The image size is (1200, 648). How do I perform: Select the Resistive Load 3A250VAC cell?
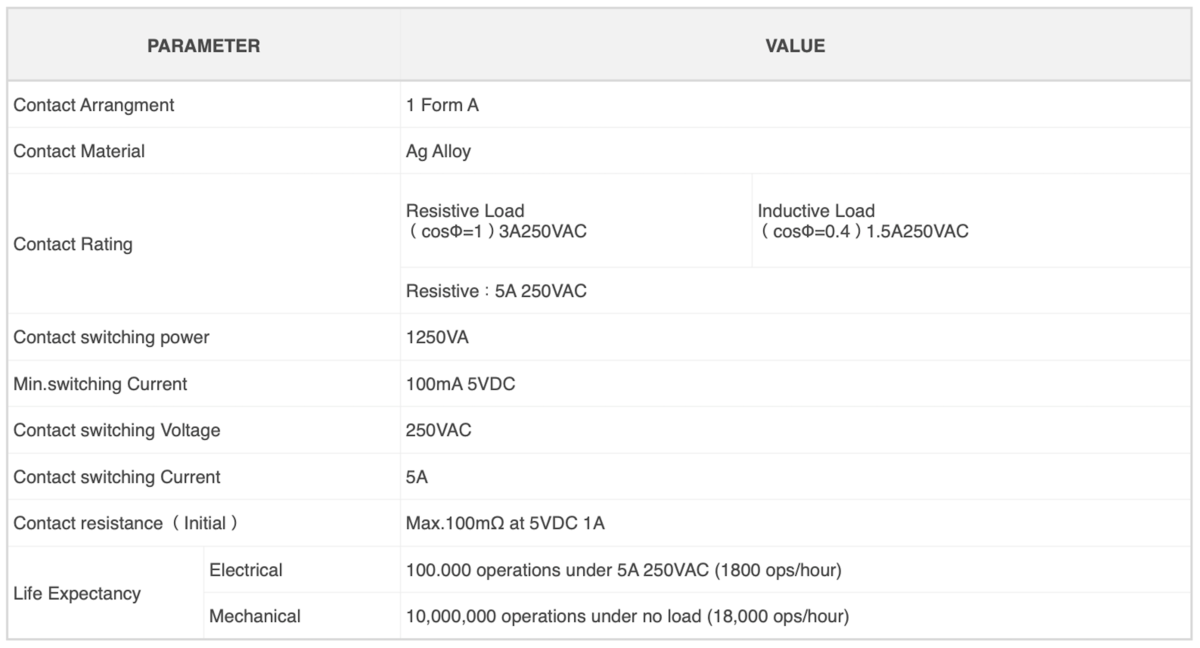tap(496, 221)
